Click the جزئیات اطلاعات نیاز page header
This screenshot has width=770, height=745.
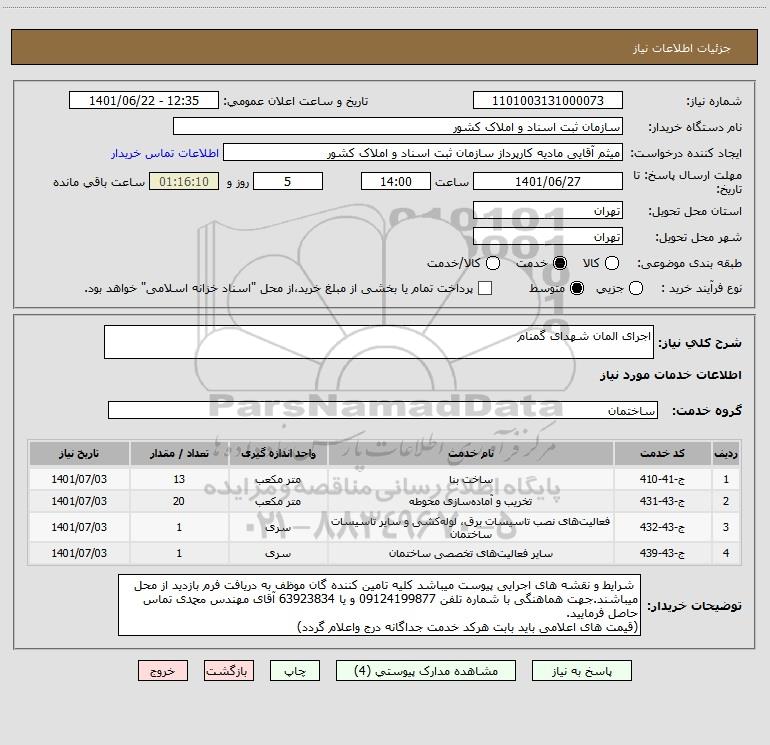coord(682,48)
